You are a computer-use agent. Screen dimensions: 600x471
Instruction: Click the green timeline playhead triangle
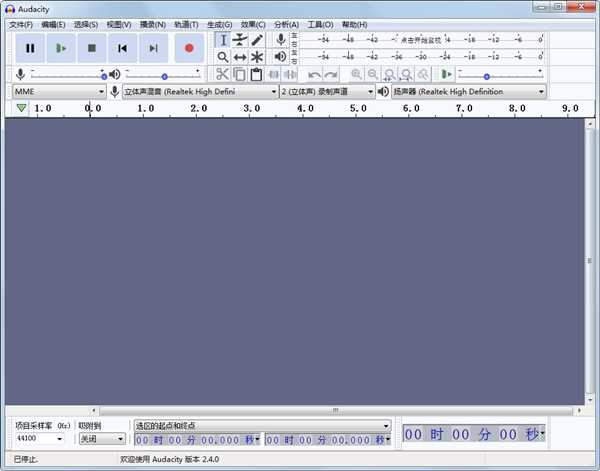tap(21, 108)
